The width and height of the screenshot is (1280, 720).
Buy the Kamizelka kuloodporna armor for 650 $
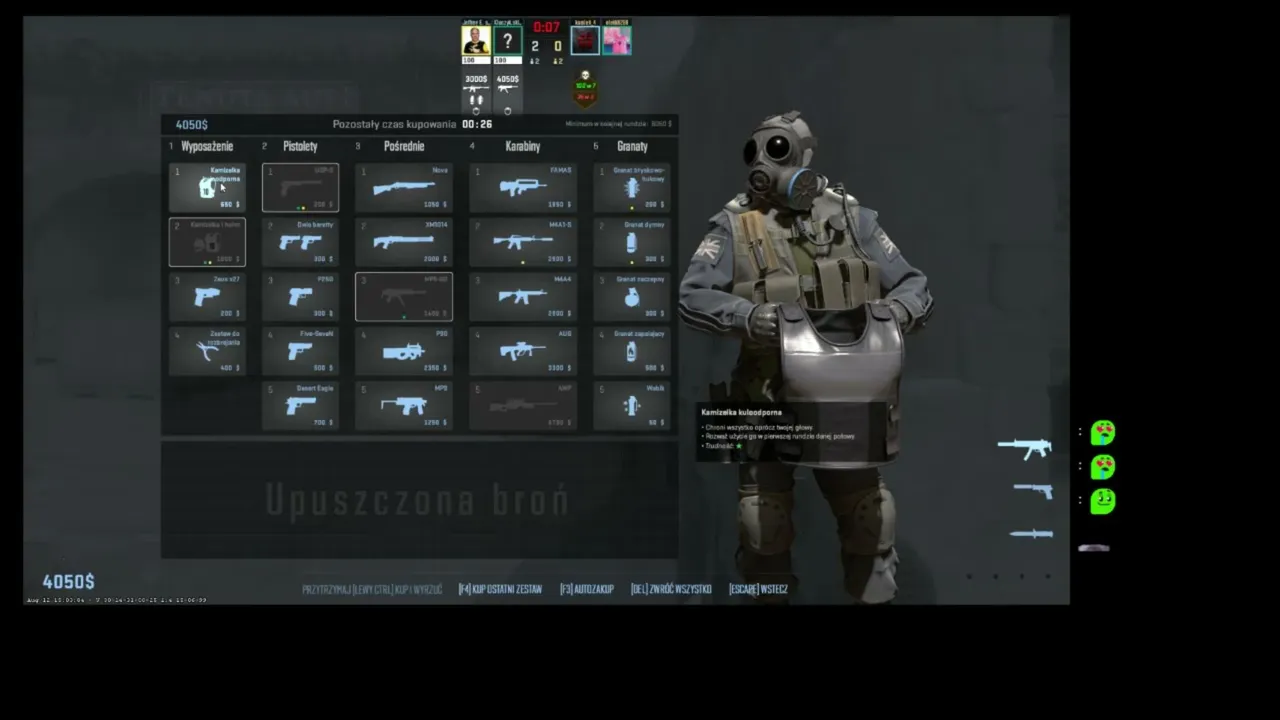pyautogui.click(x=207, y=188)
